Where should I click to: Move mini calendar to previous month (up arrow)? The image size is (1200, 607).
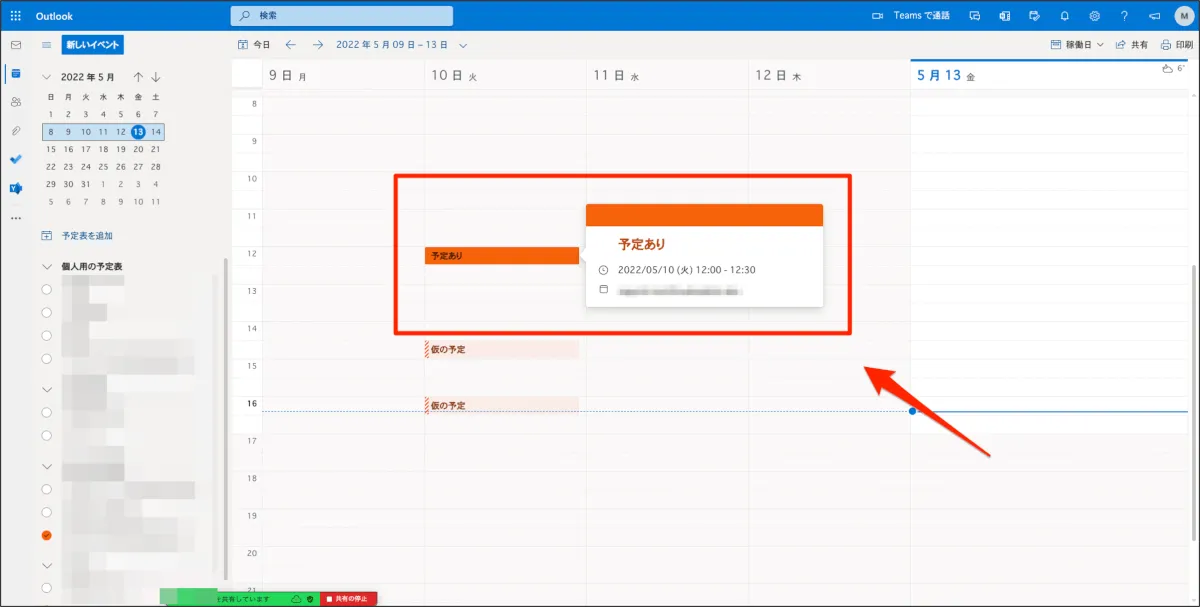[x=138, y=77]
